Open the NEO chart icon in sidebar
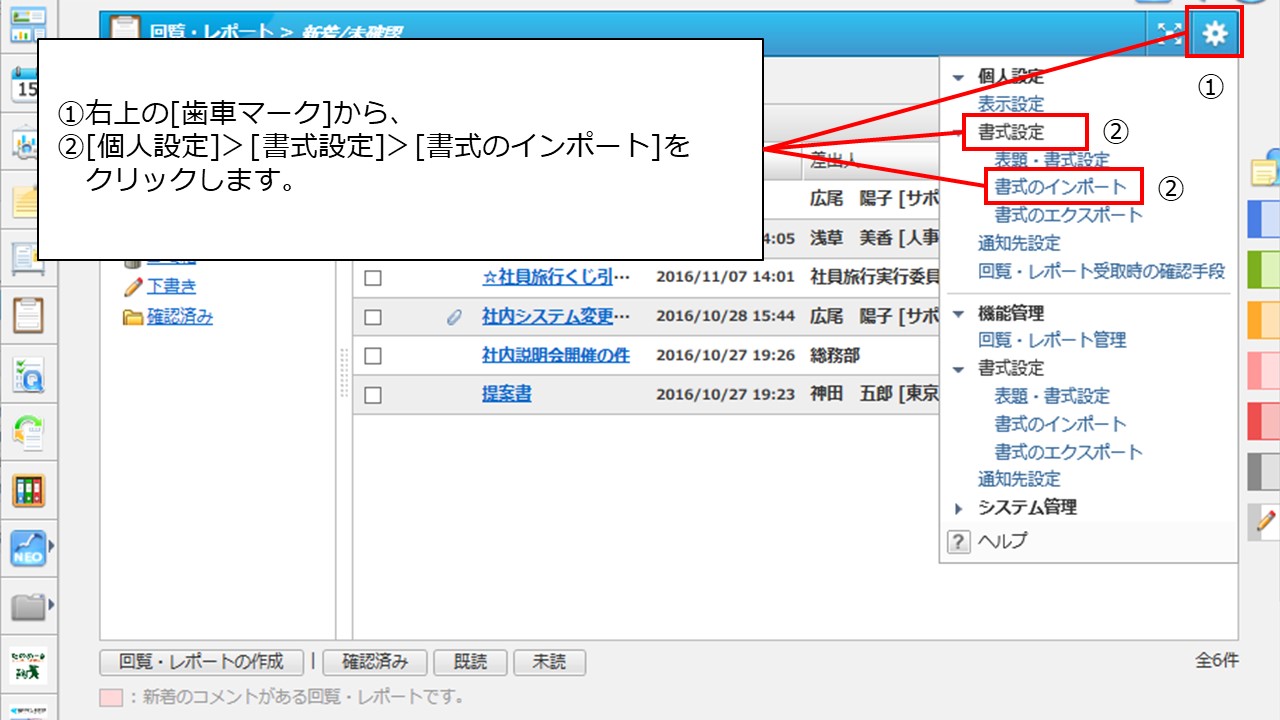 [x=28, y=547]
